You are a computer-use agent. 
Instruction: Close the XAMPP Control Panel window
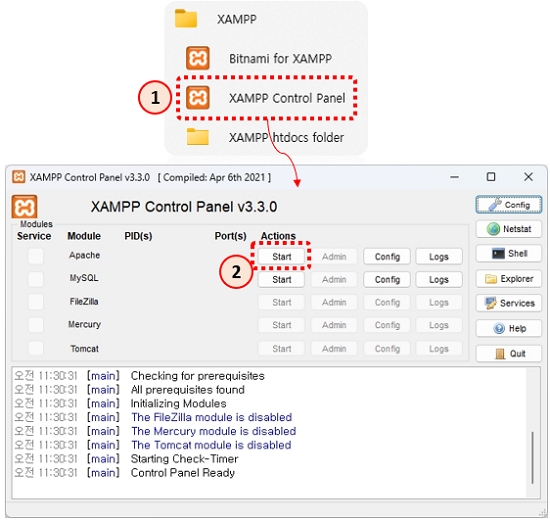(x=528, y=177)
